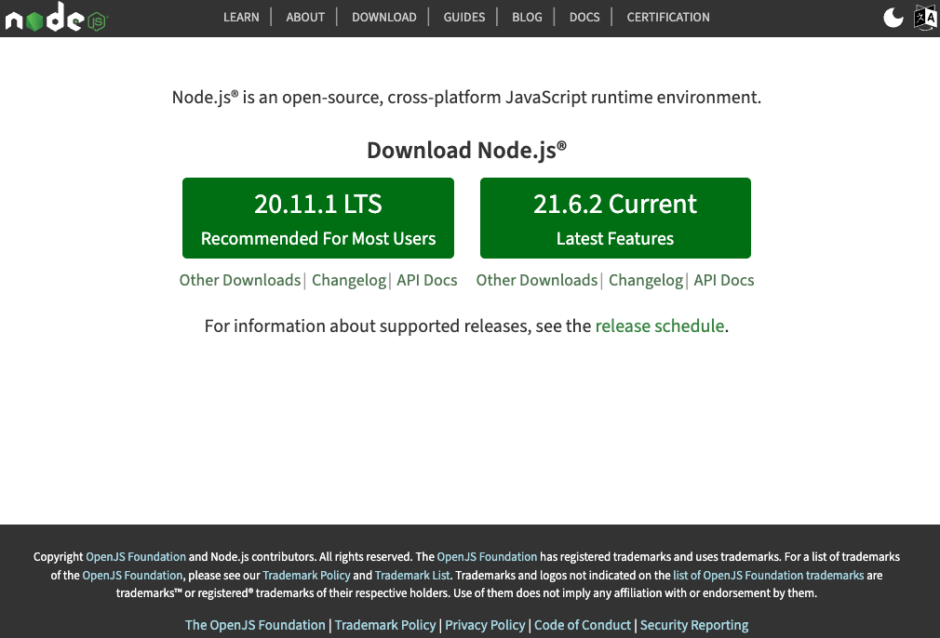Click Security Reporting in the footer
Viewport: 940px width, 638px height.
pyautogui.click(x=694, y=625)
